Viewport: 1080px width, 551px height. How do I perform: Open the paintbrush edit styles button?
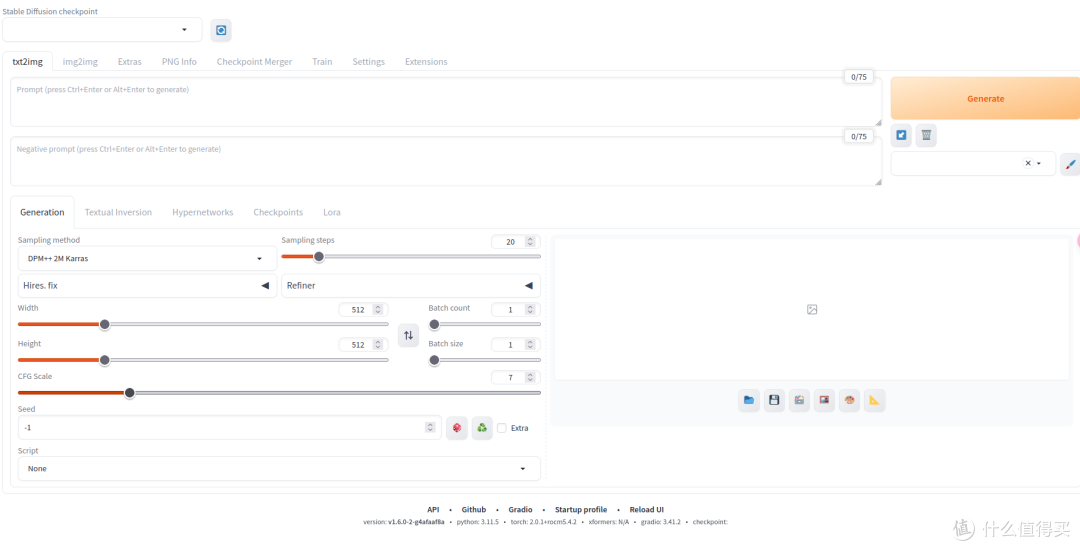[x=1069, y=164]
